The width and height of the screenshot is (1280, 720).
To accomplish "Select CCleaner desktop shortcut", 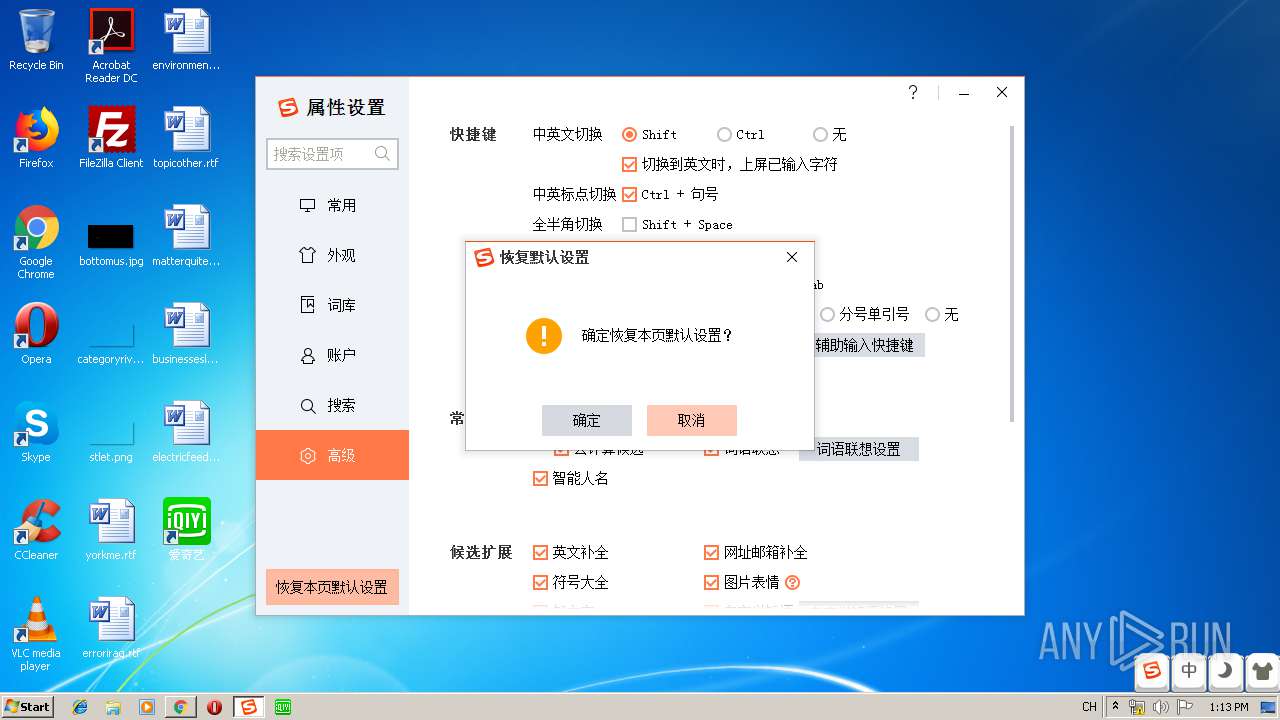I will (x=36, y=530).
